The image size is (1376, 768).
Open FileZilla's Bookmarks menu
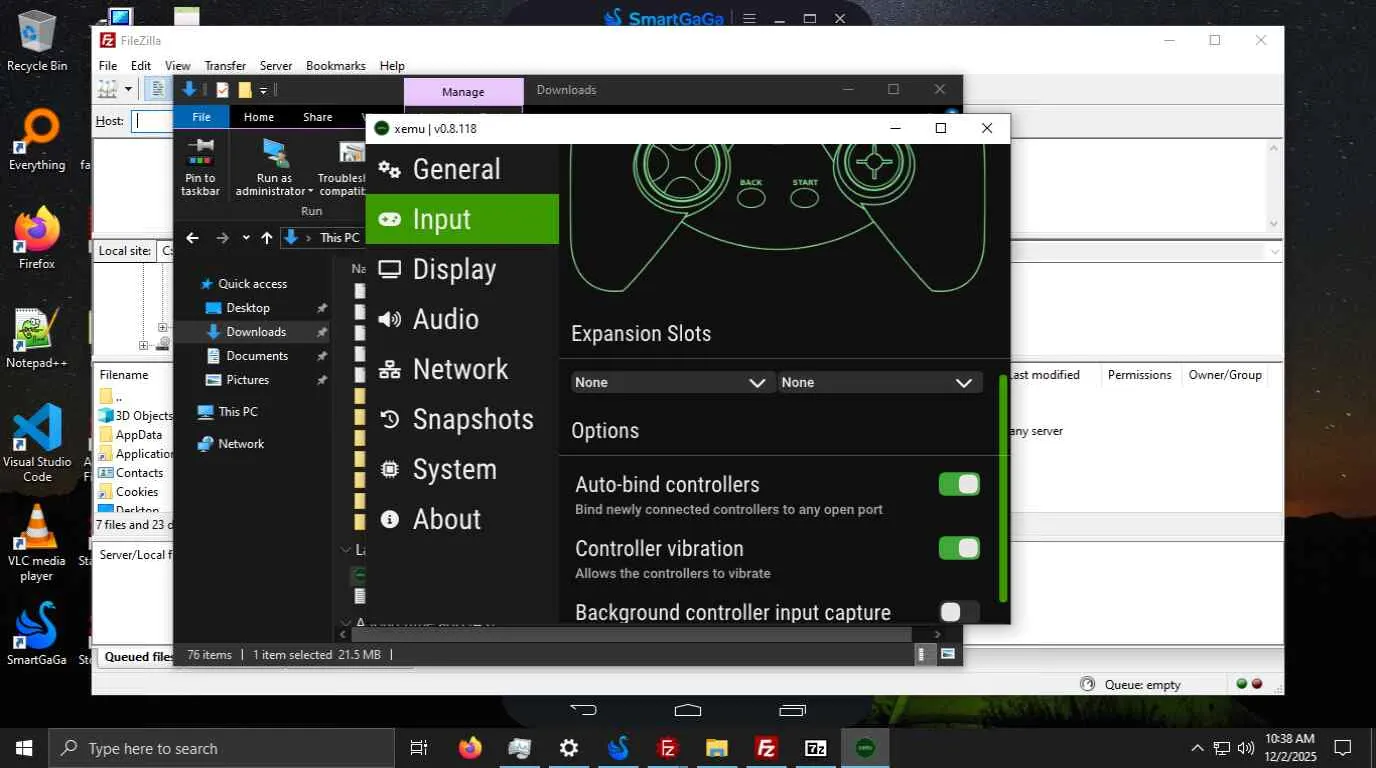click(x=336, y=66)
